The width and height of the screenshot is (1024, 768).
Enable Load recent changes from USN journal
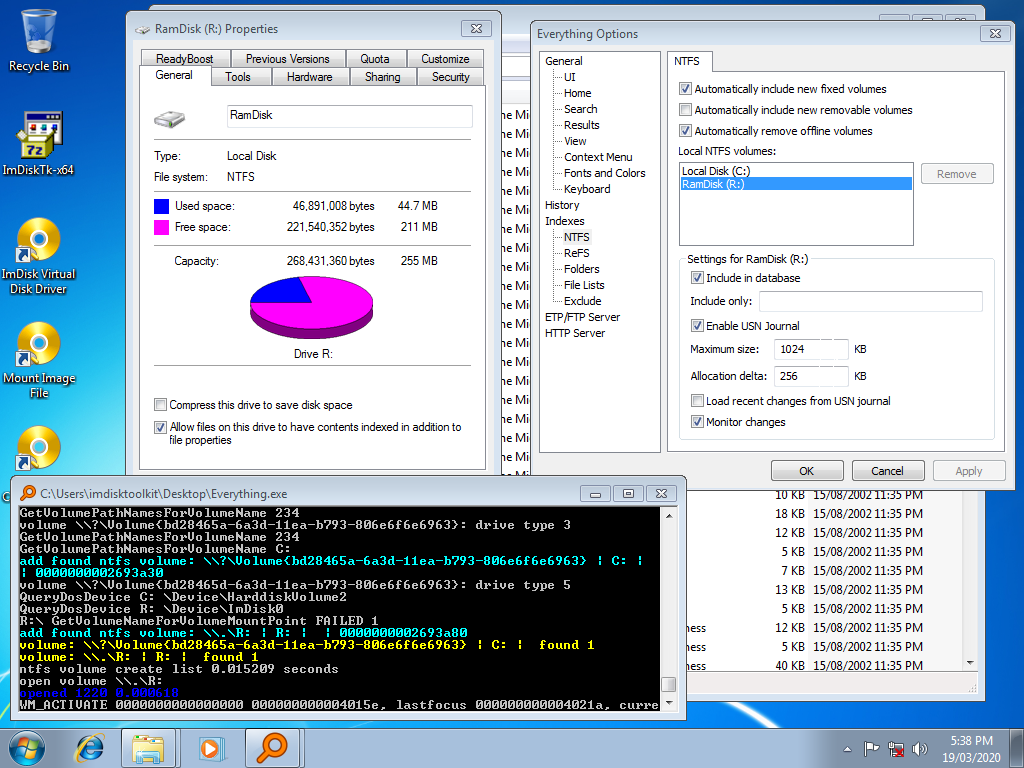tap(697, 400)
